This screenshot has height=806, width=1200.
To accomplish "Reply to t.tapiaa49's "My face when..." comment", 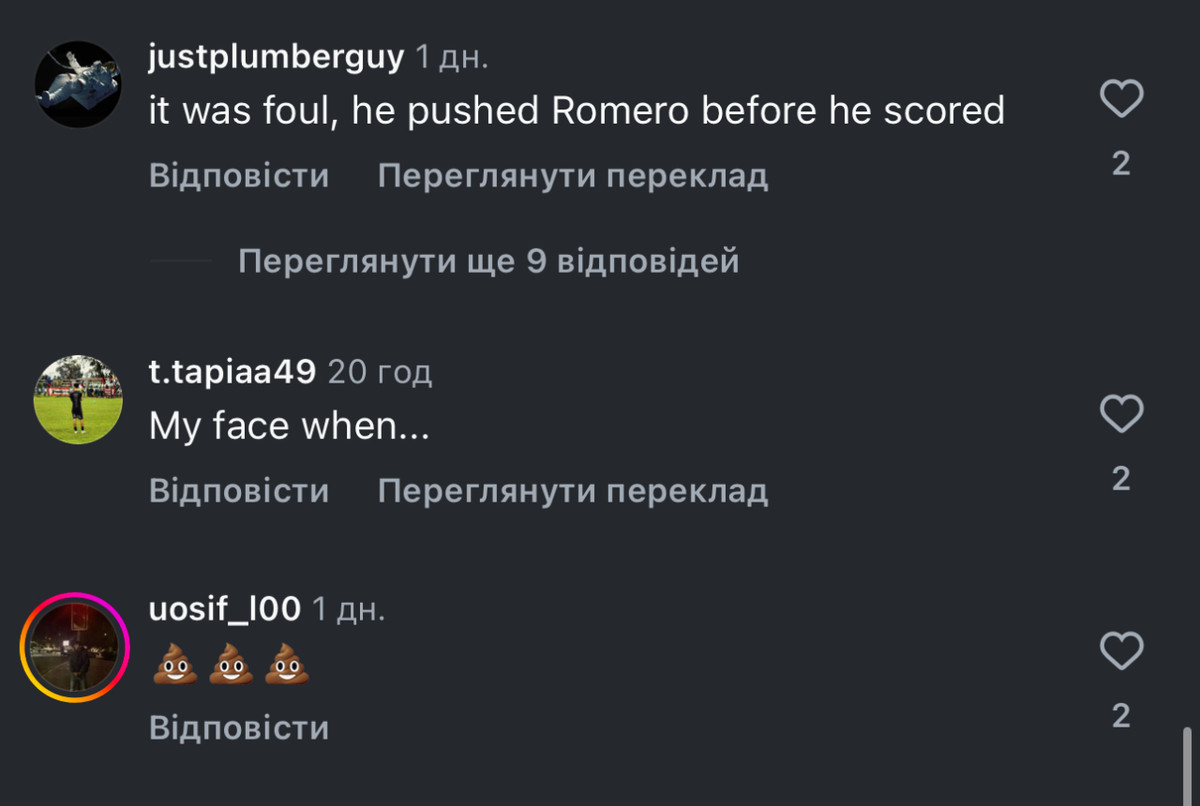I will [239, 491].
